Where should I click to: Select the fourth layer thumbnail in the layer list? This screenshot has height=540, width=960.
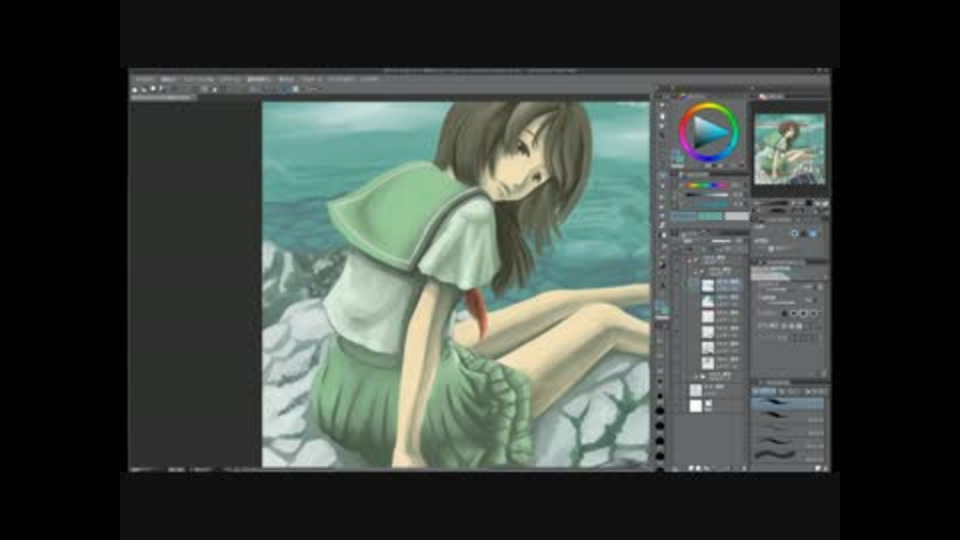708,332
